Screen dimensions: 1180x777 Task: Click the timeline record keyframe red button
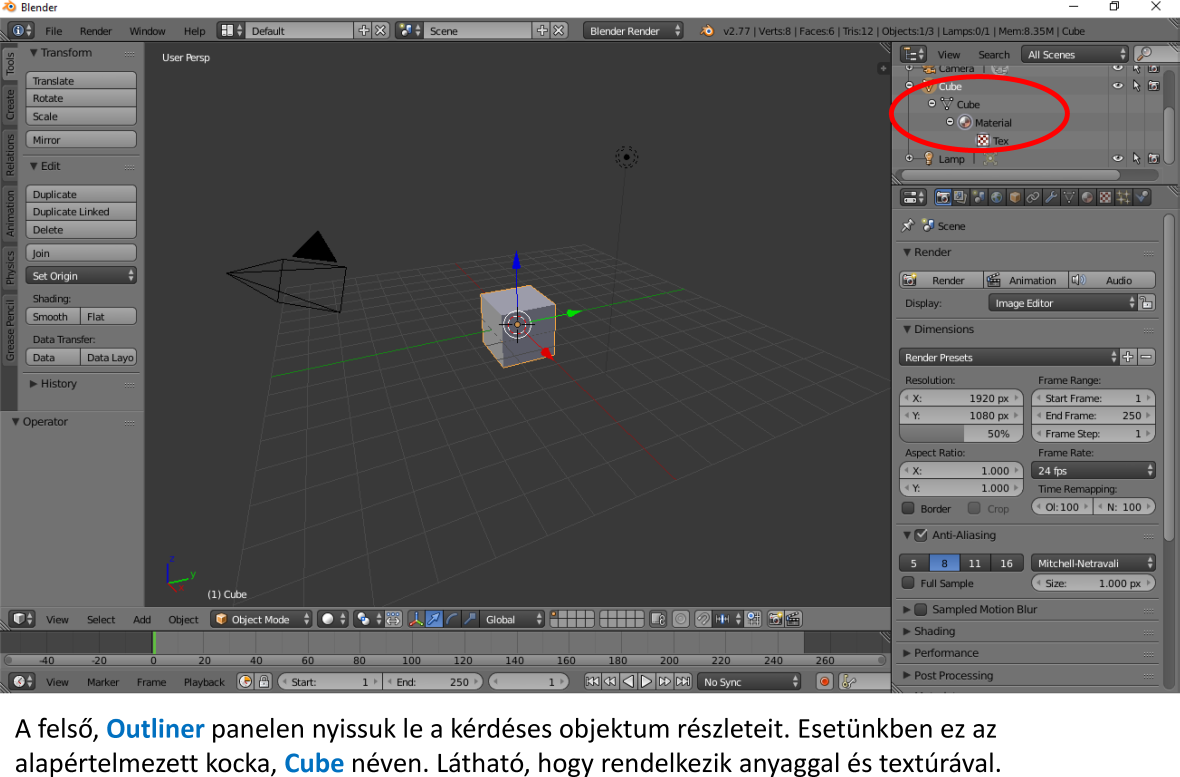825,681
